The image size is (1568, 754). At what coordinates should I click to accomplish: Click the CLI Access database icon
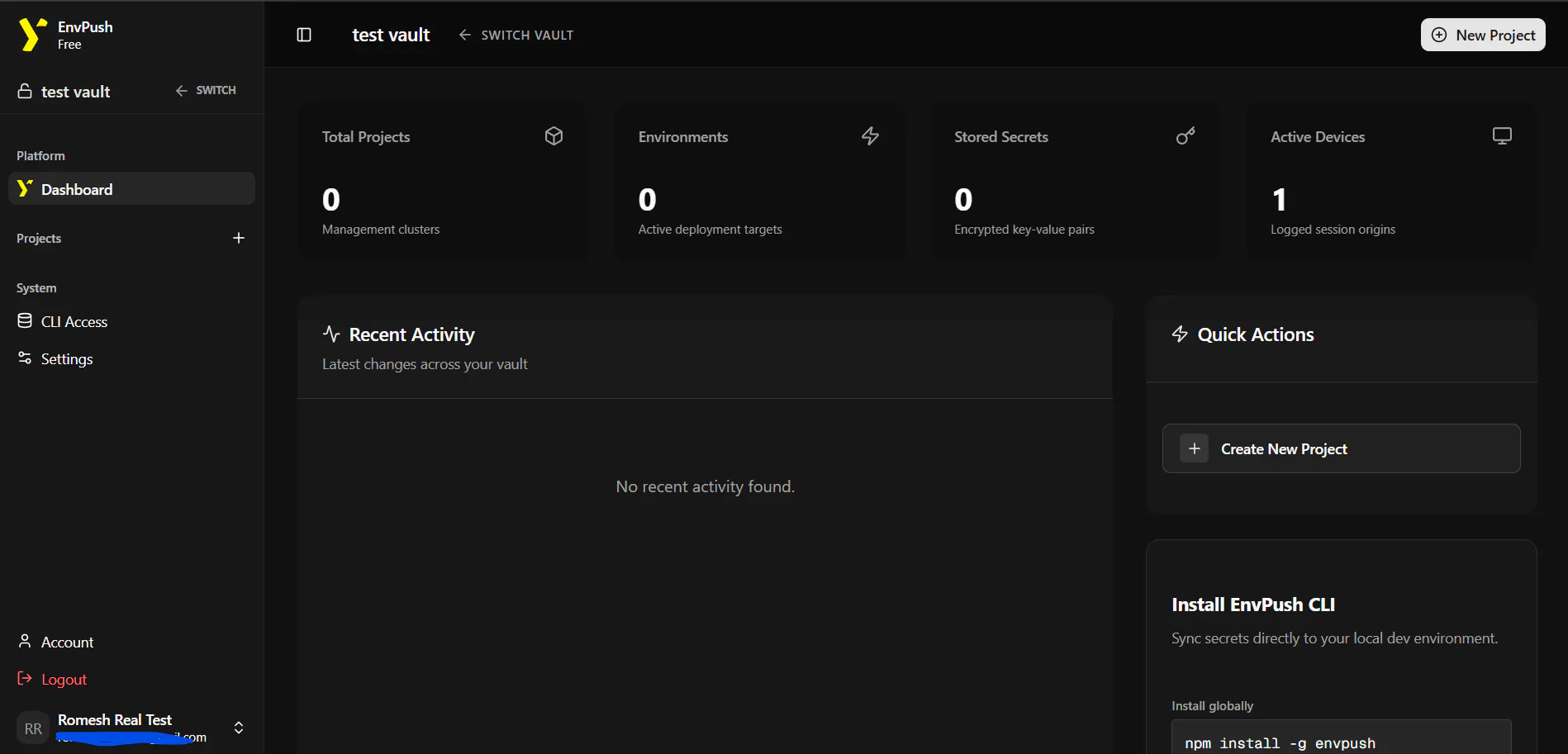25,321
